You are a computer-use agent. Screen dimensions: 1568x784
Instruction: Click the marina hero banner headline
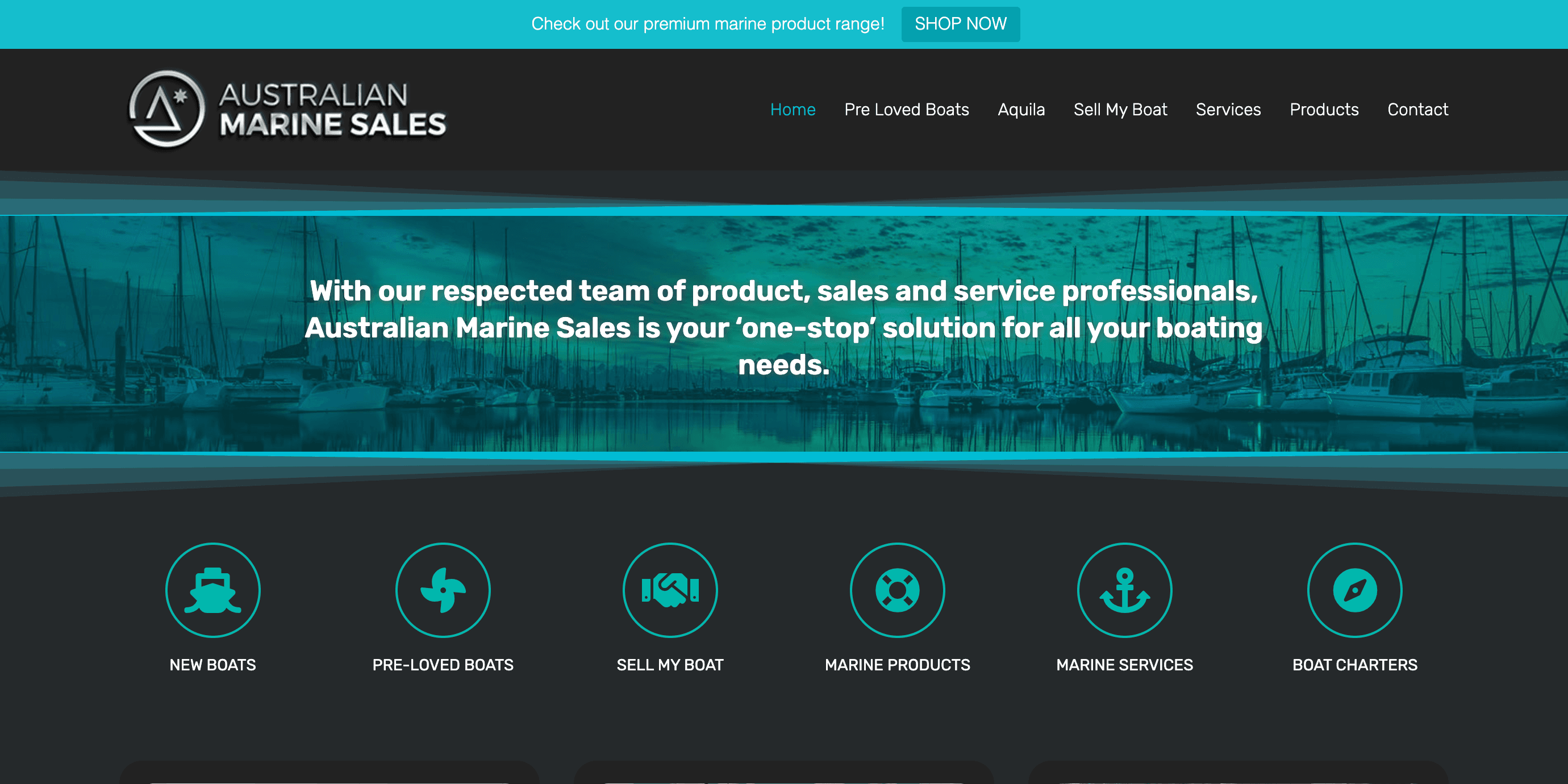click(x=783, y=327)
